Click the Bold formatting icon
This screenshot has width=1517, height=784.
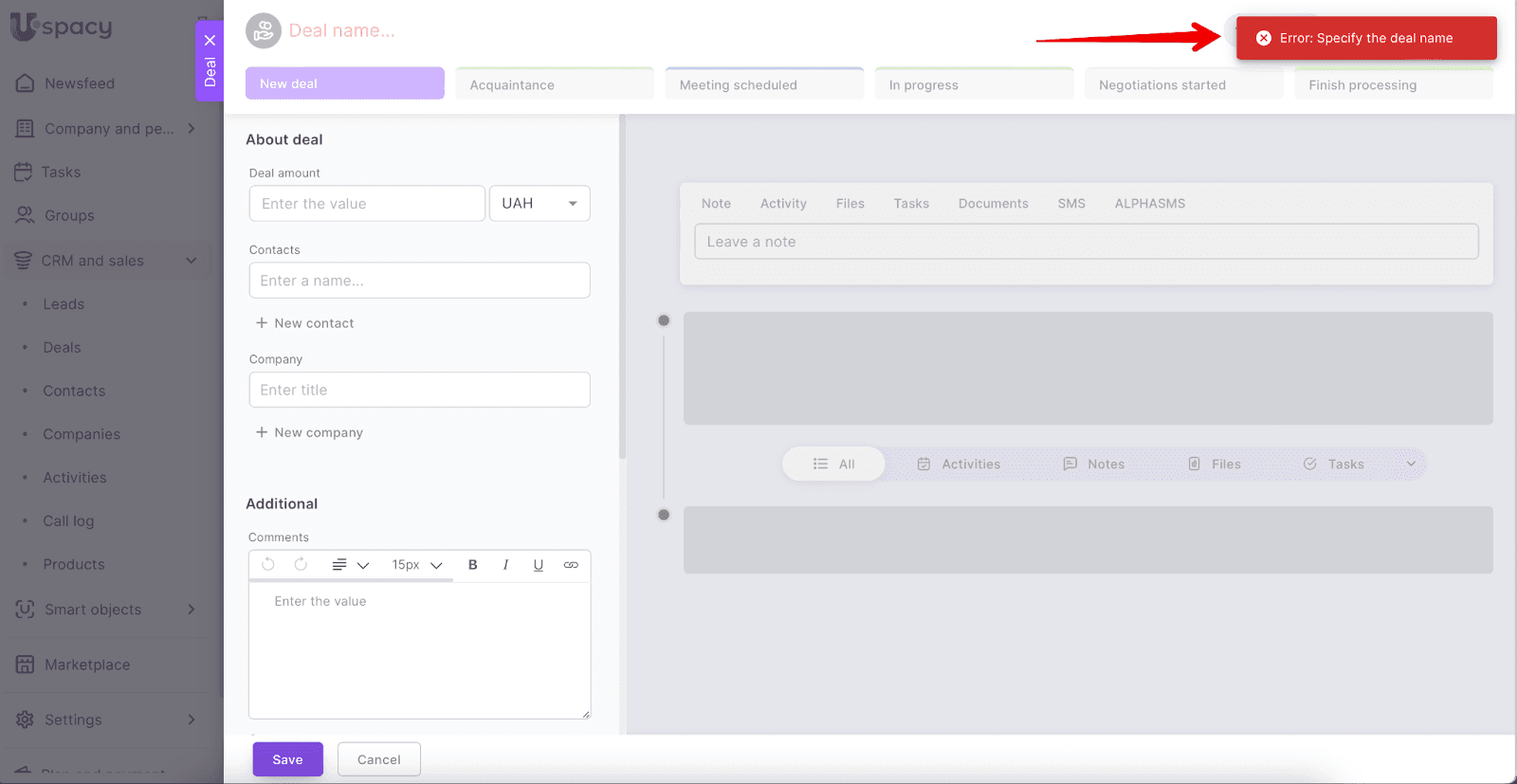[x=472, y=565]
